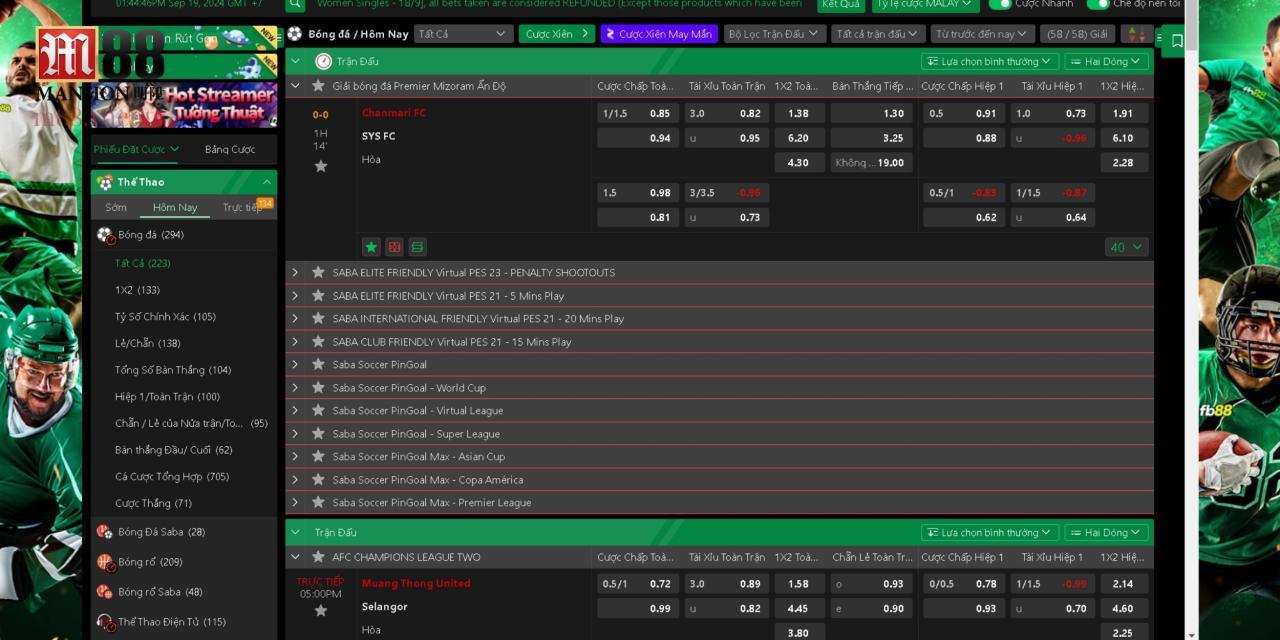Open the Hot Streamer Tướng Thuật banner

[x=183, y=104]
